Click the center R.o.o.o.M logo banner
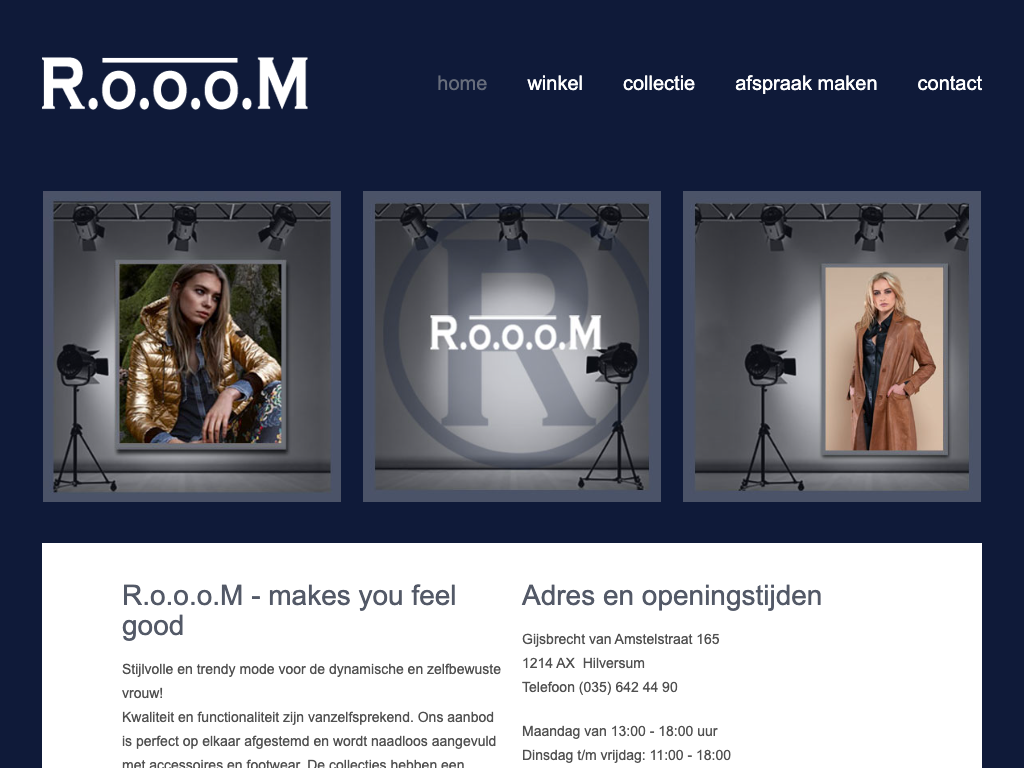This screenshot has width=1024, height=768. coord(515,333)
